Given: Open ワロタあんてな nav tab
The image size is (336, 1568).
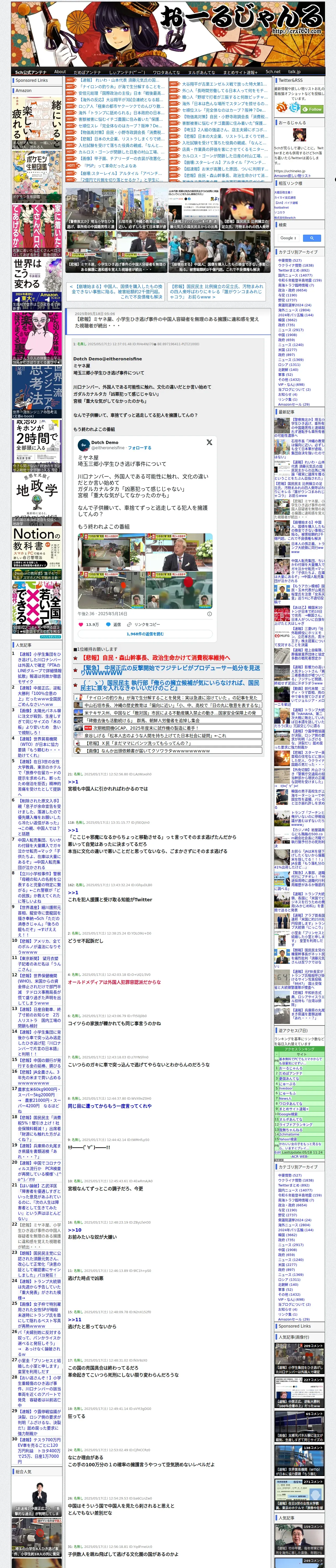Looking at the screenshot, I should click(166, 72).
